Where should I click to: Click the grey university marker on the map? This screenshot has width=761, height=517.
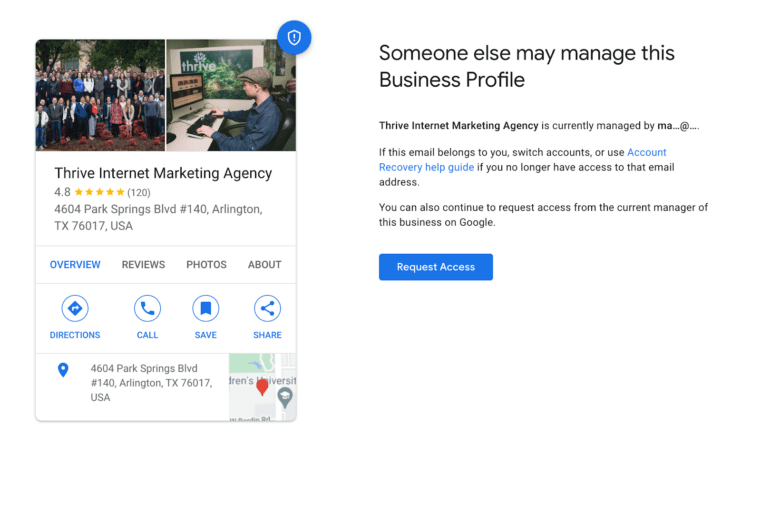(x=285, y=397)
